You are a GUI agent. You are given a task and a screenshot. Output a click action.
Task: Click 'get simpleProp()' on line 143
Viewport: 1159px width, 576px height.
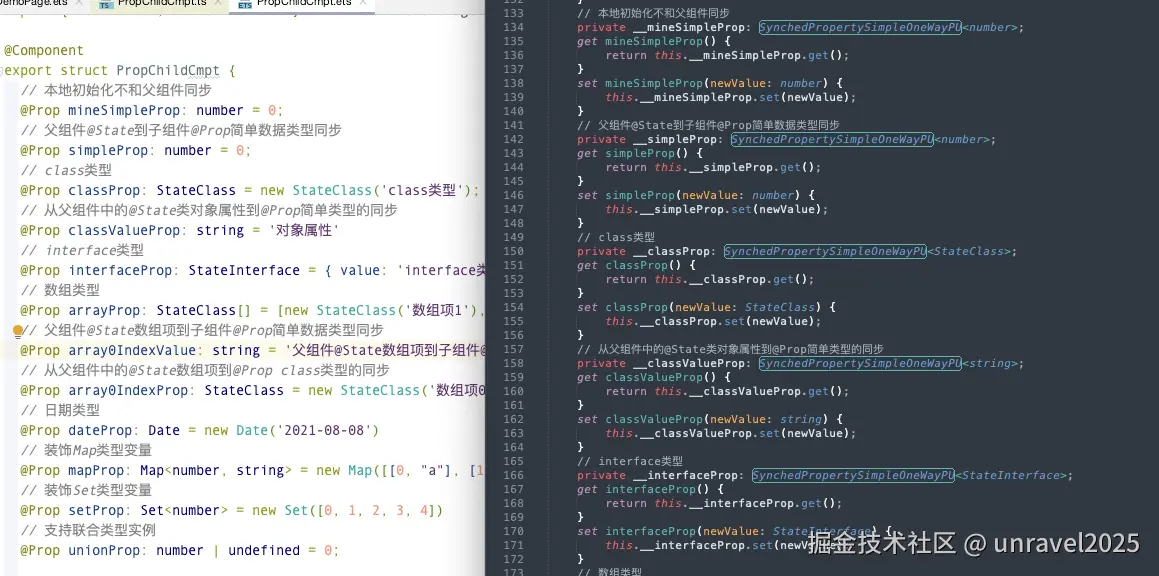[640, 153]
